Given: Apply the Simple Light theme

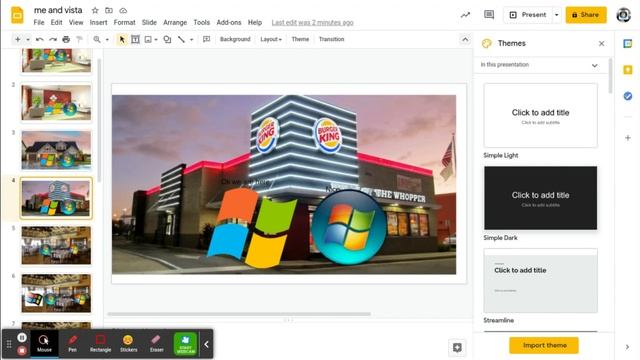Looking at the screenshot, I should pyautogui.click(x=540, y=116).
